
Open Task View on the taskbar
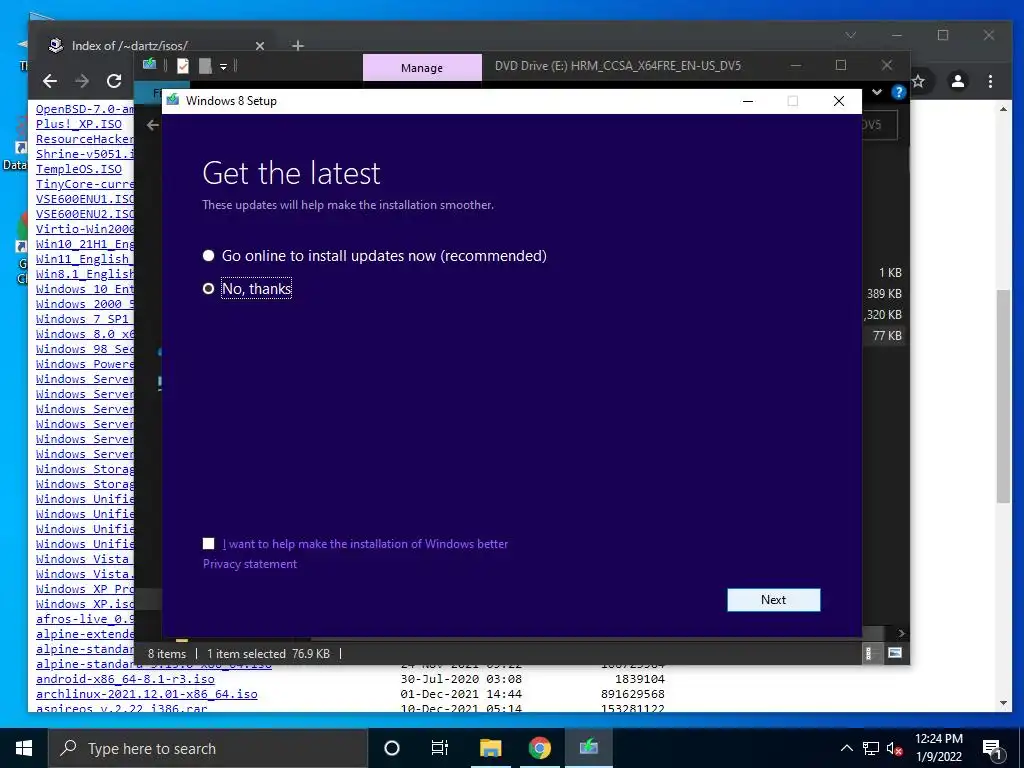click(x=440, y=748)
